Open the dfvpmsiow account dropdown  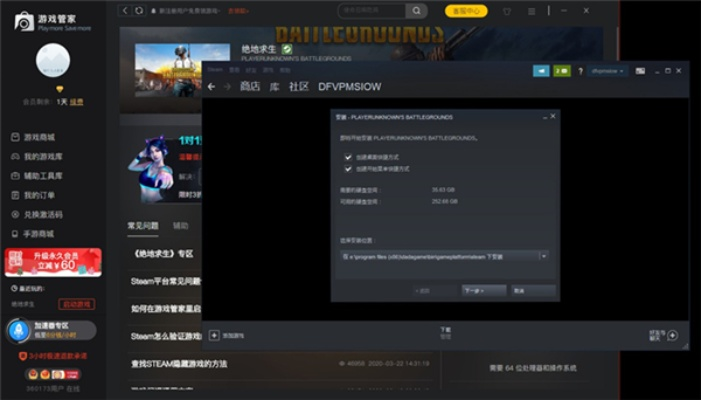607,71
